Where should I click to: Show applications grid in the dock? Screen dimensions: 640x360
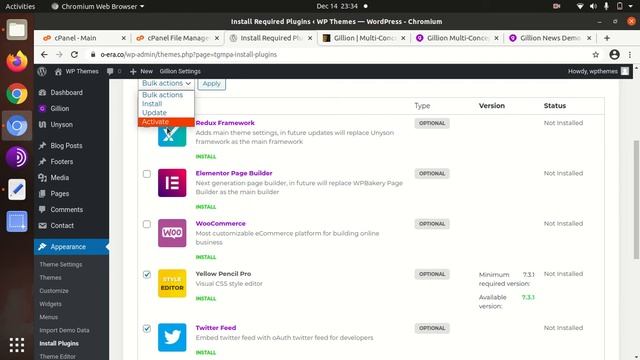click(x=17, y=345)
